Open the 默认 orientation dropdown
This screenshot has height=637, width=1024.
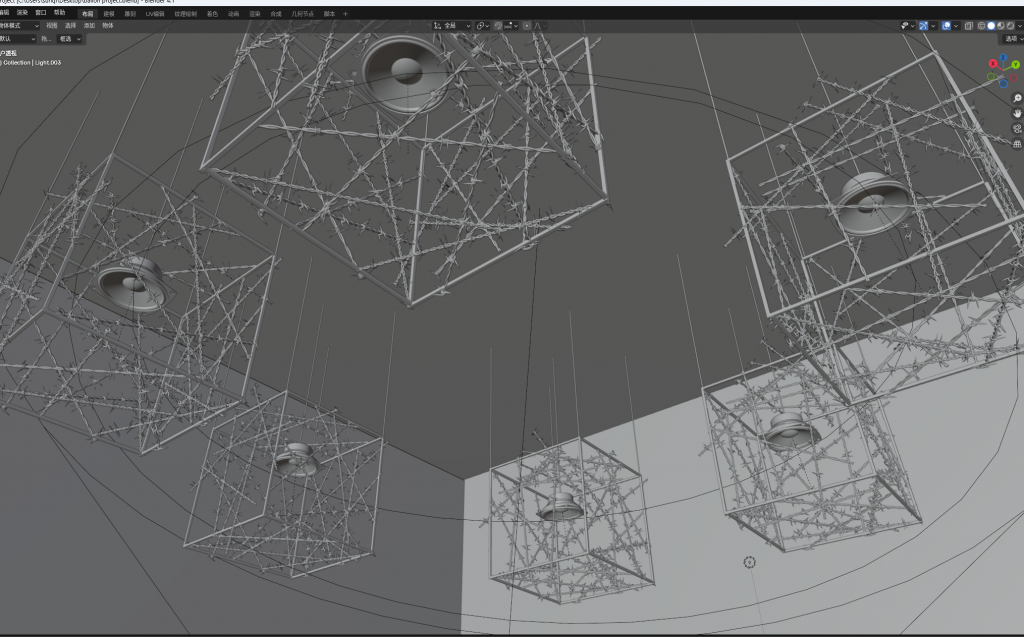(x=18, y=39)
